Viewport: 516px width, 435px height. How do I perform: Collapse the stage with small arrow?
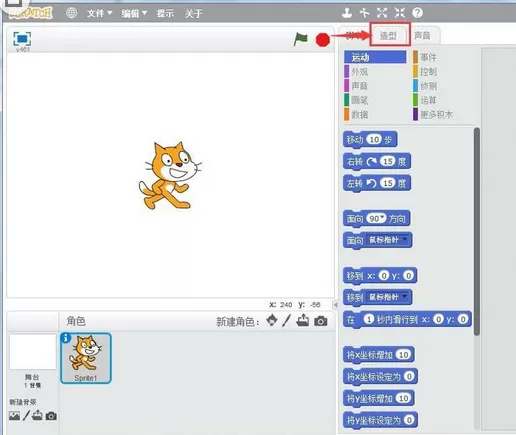pyautogui.click(x=336, y=304)
